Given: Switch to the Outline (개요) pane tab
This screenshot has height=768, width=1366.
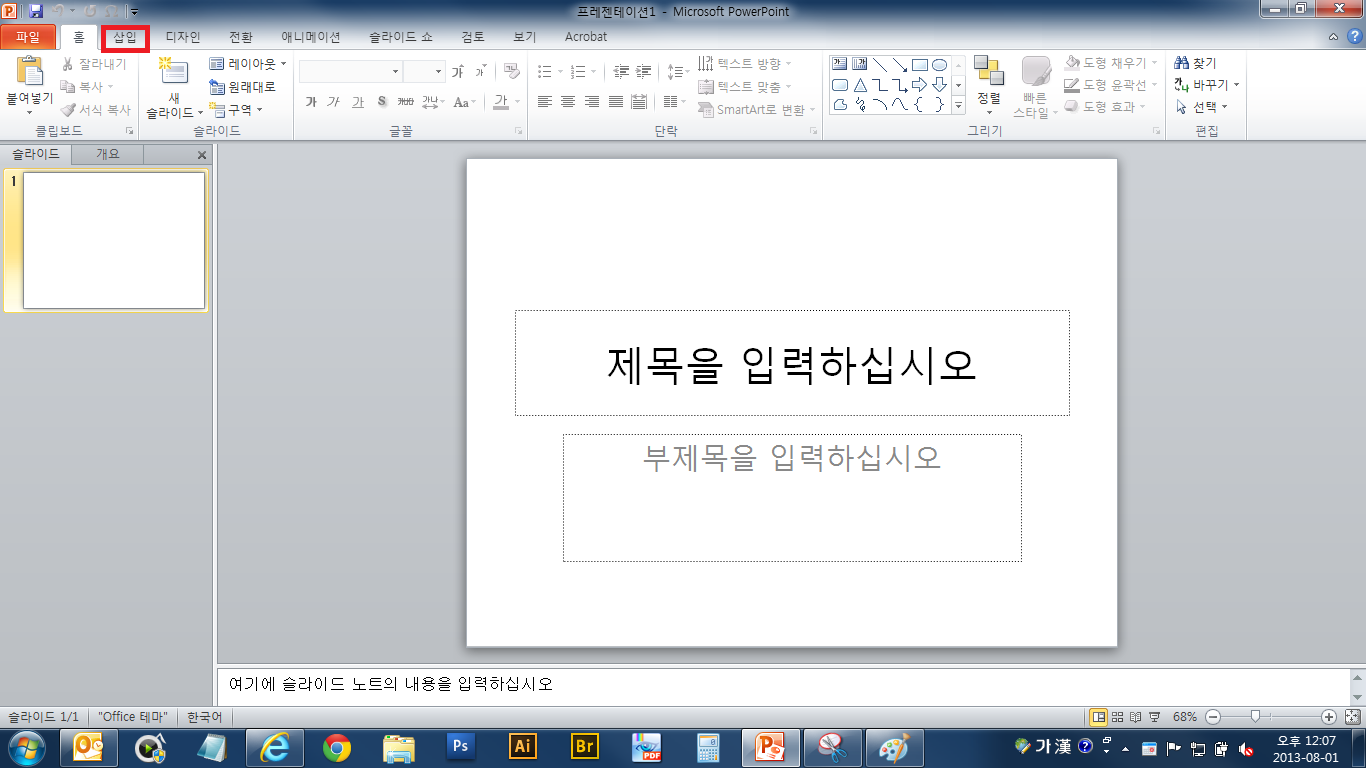Looking at the screenshot, I should click(107, 154).
